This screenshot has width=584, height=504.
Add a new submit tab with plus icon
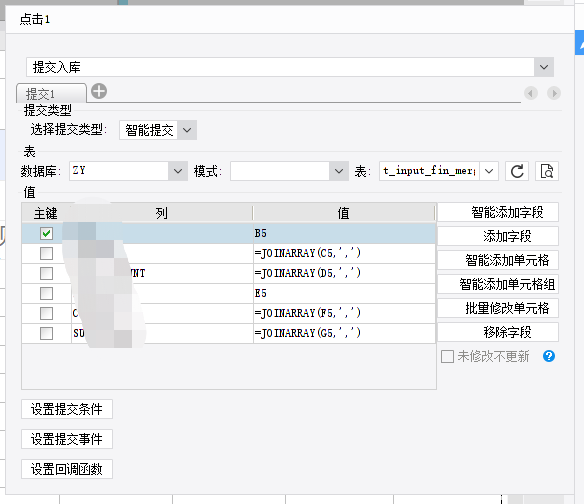pyautogui.click(x=99, y=91)
